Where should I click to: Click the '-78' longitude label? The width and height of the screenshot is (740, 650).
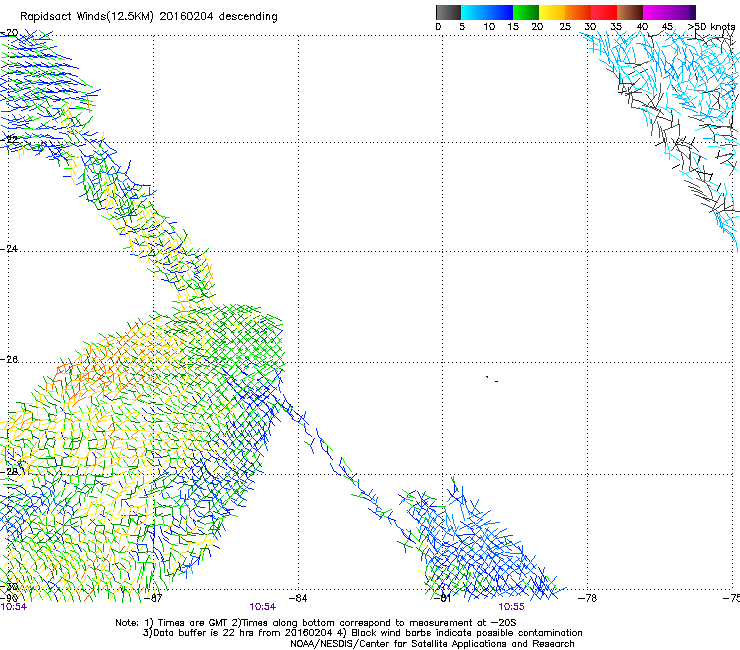click(588, 598)
